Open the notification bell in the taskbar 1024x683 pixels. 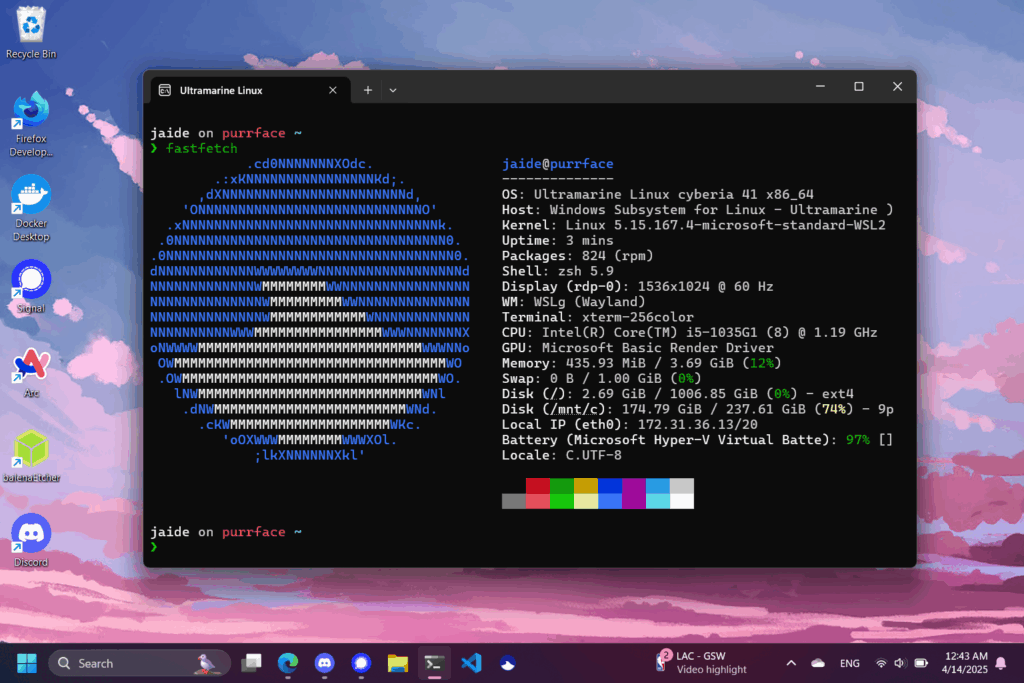coord(1000,663)
